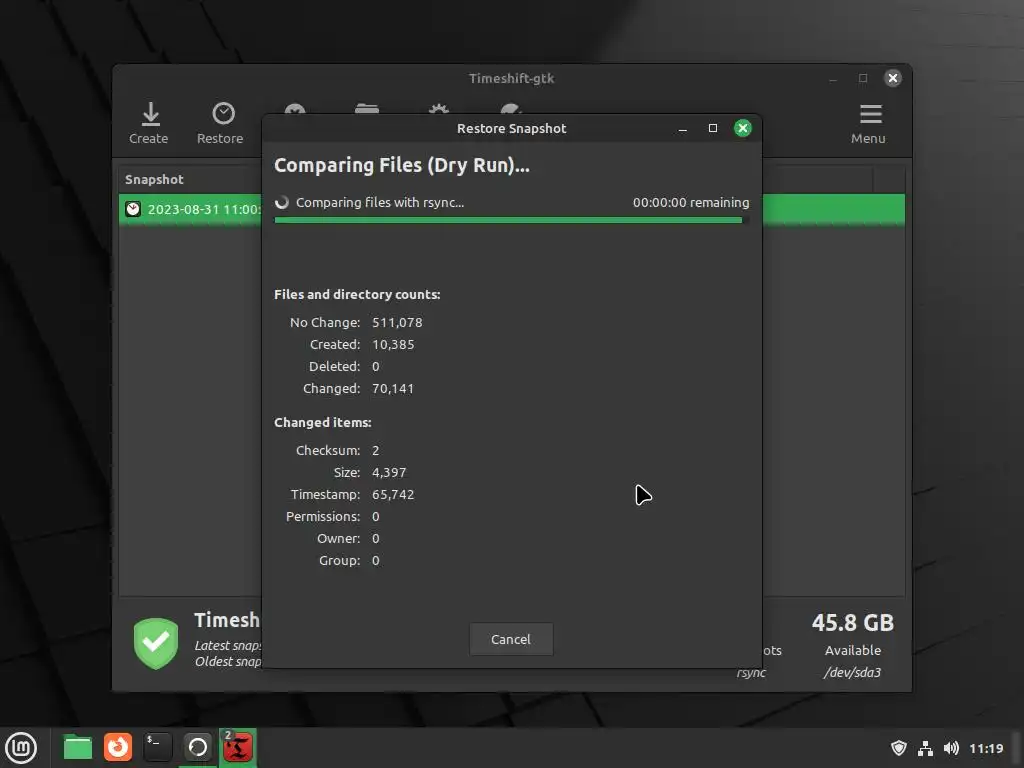The image size is (1024, 768).
Task: Maximize the Timeshift-gtk main window
Action: coord(863,78)
